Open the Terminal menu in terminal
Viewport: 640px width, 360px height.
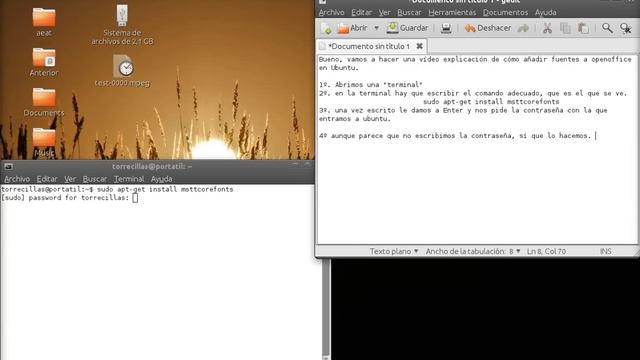click(129, 179)
